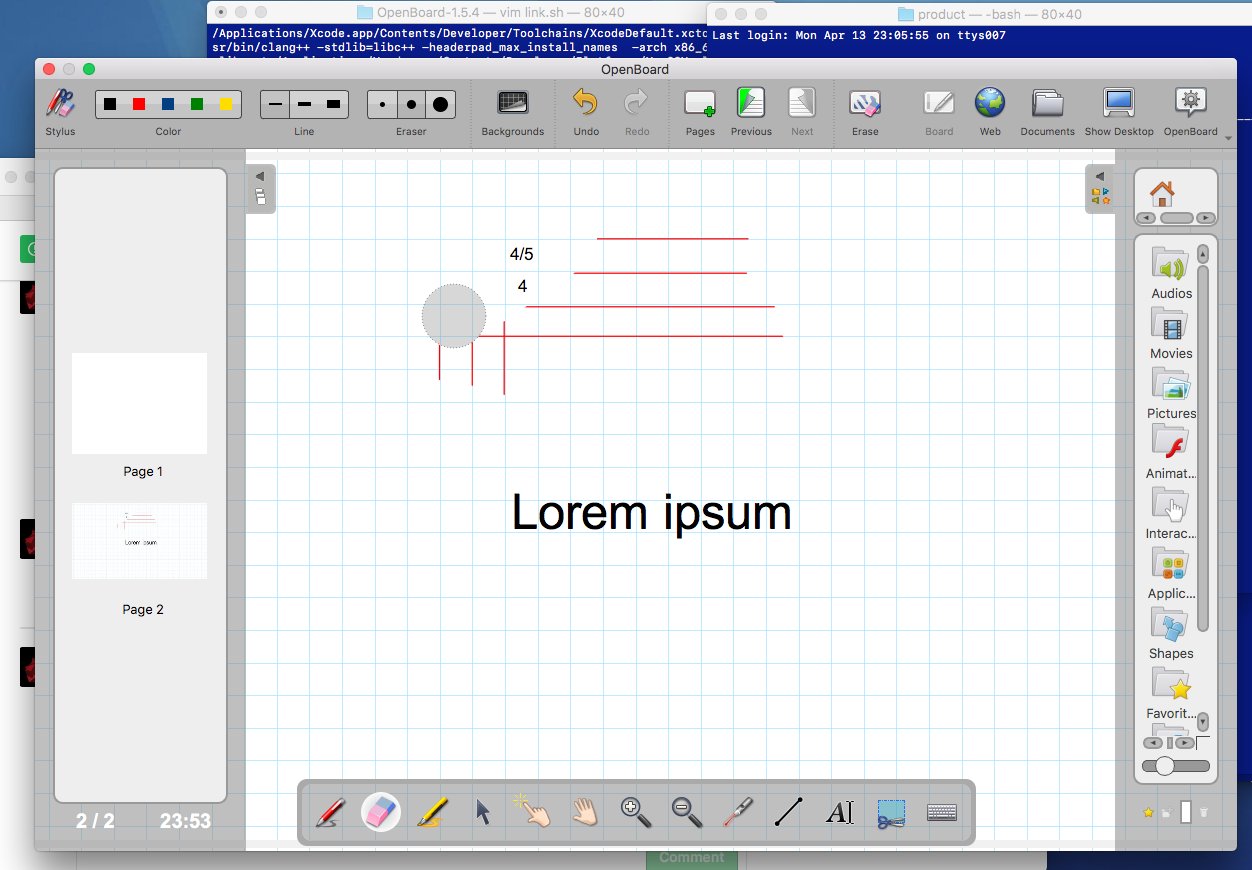Click the Lorem ipsum text on board
1252x870 pixels.
[651, 512]
